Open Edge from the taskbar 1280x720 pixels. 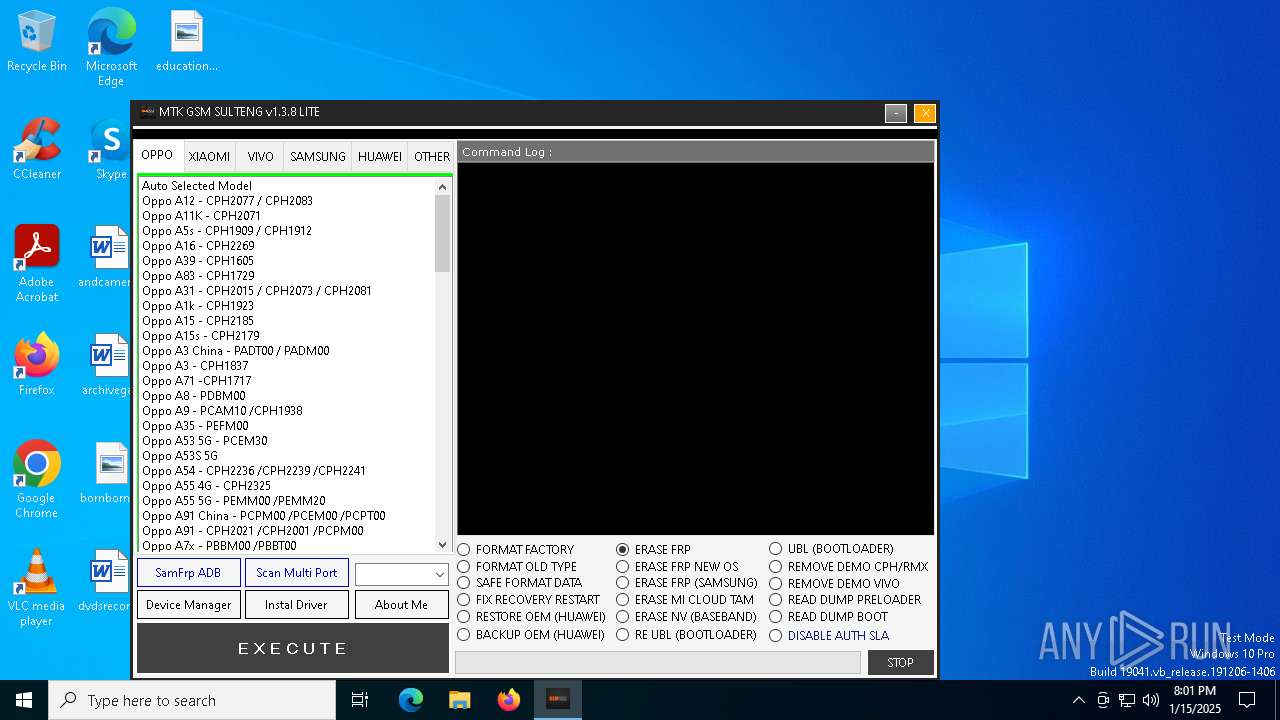411,700
